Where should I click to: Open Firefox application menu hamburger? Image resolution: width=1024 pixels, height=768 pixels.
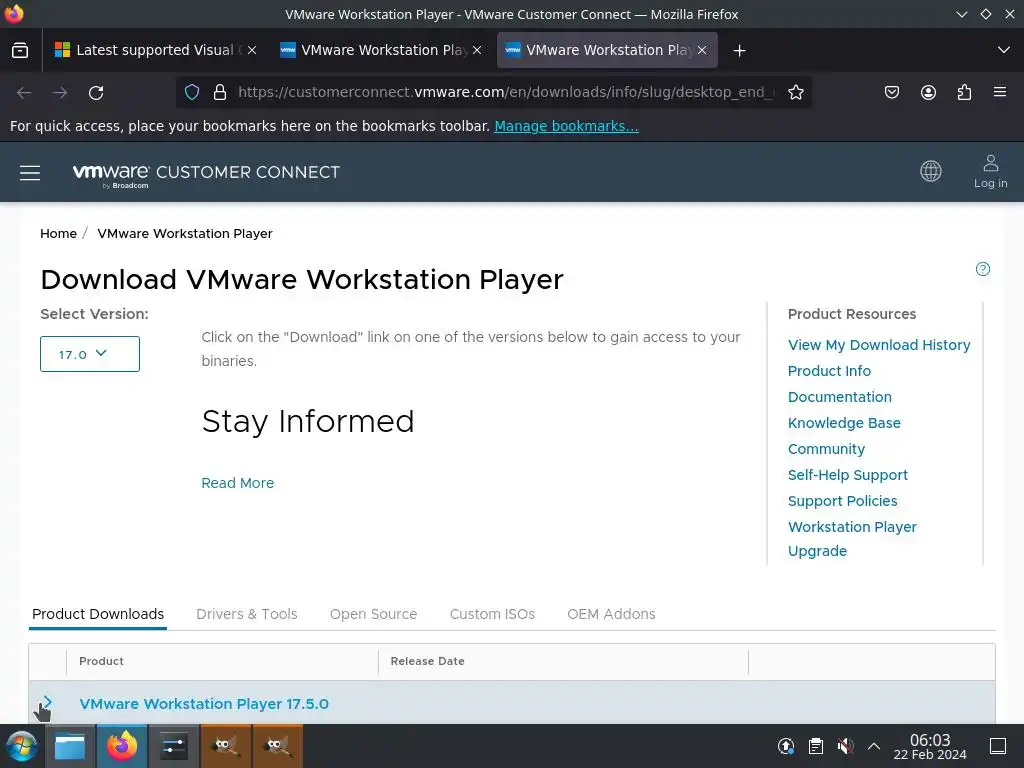click(1000, 93)
